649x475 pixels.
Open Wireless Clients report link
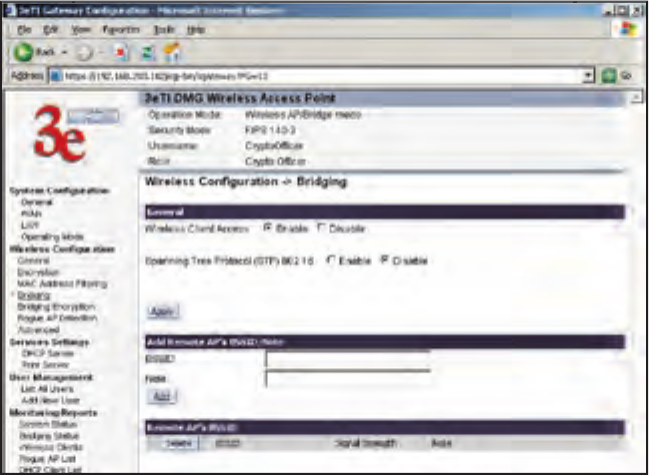coord(51,447)
